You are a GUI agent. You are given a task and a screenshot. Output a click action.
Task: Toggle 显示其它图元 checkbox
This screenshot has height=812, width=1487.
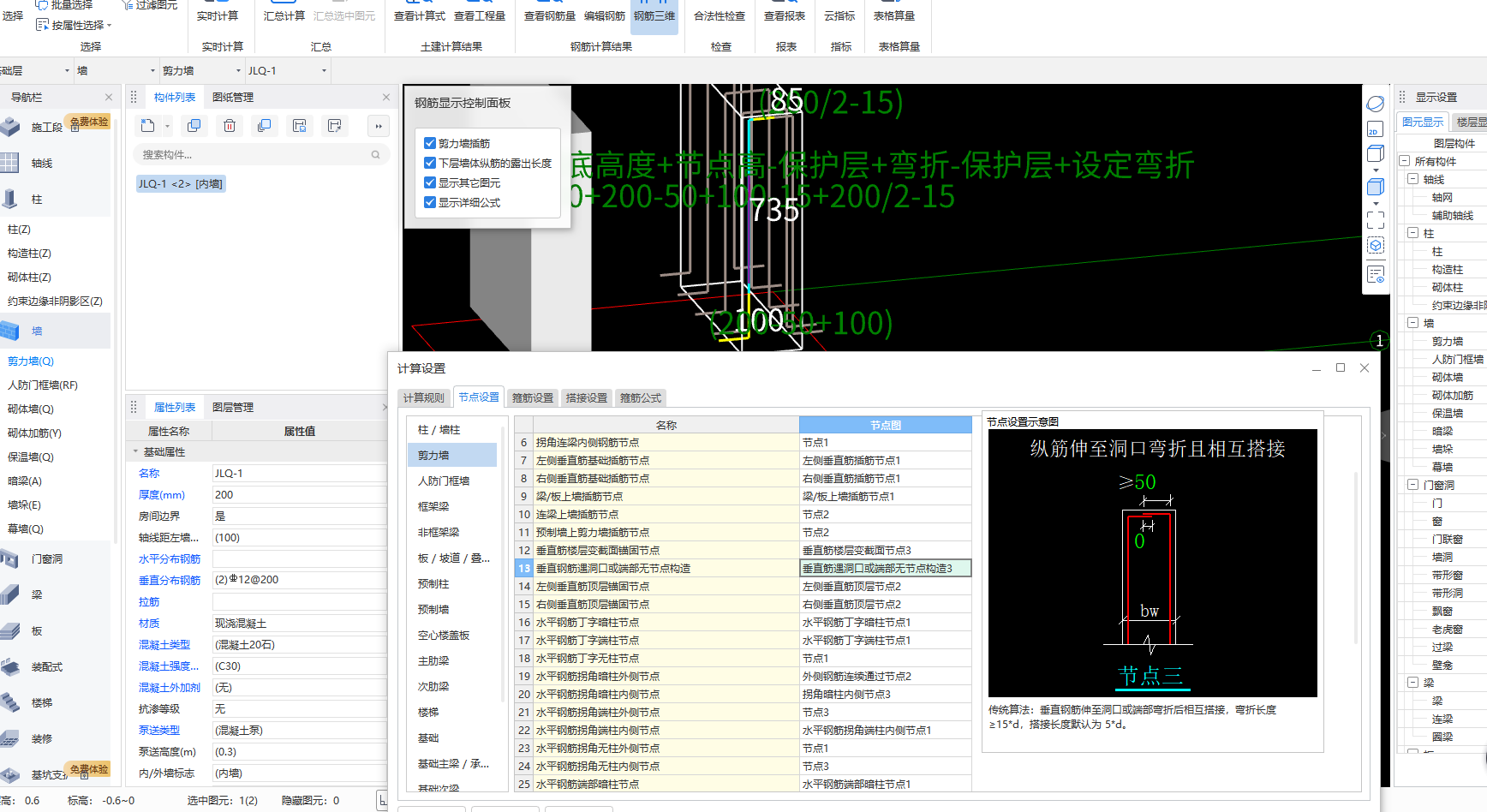pos(430,182)
